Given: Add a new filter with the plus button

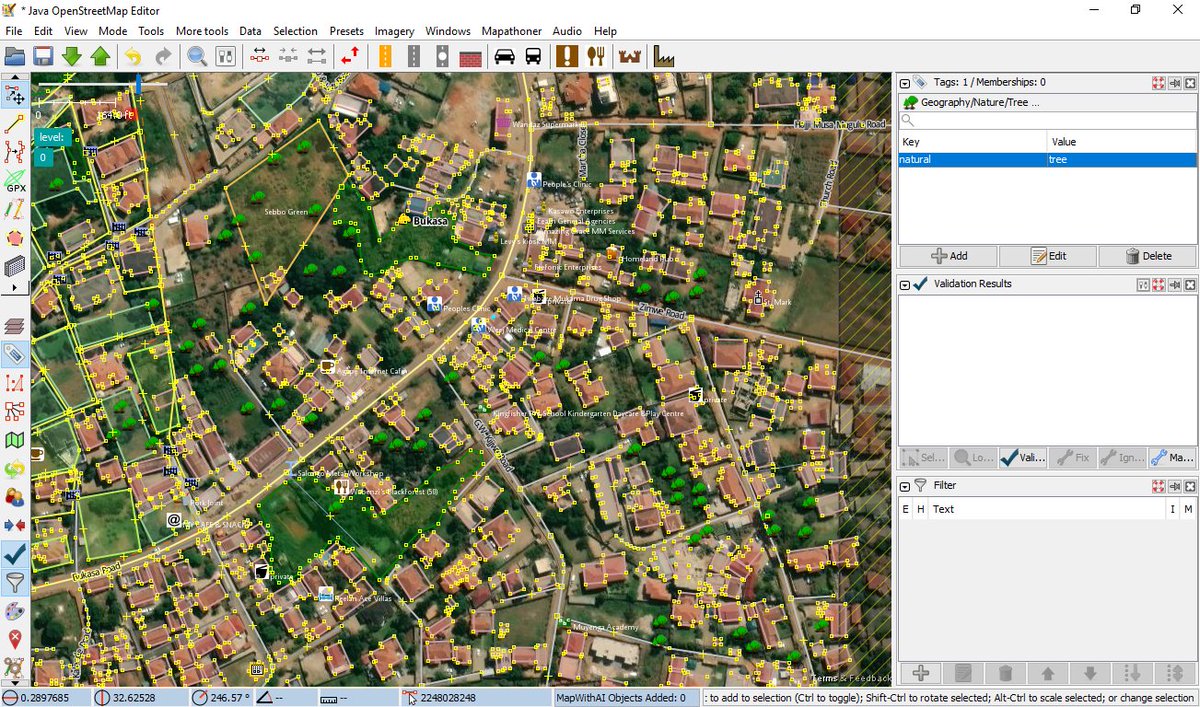Looking at the screenshot, I should click(x=921, y=673).
